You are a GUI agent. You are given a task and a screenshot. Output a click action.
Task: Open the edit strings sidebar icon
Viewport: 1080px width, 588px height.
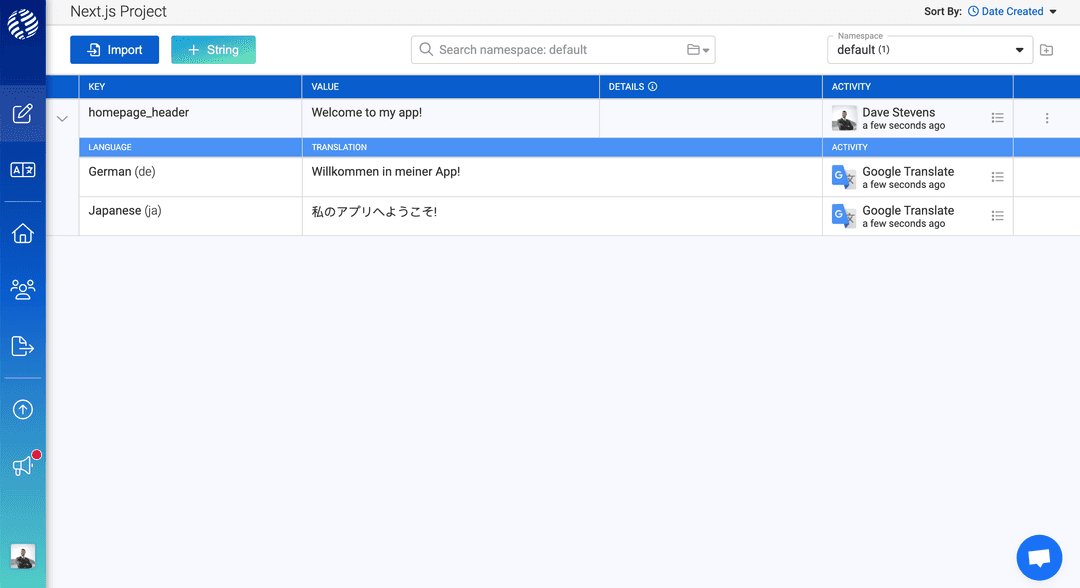point(23,114)
